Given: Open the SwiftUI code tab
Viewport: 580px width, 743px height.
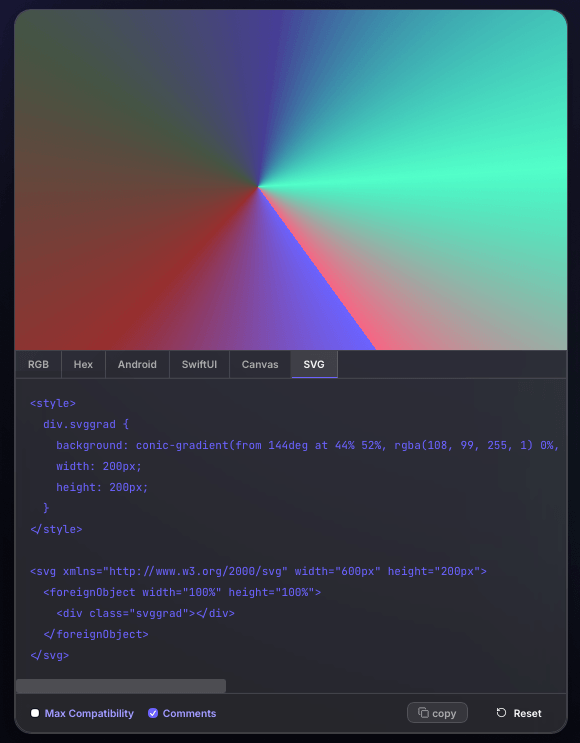Looking at the screenshot, I should coord(199,364).
